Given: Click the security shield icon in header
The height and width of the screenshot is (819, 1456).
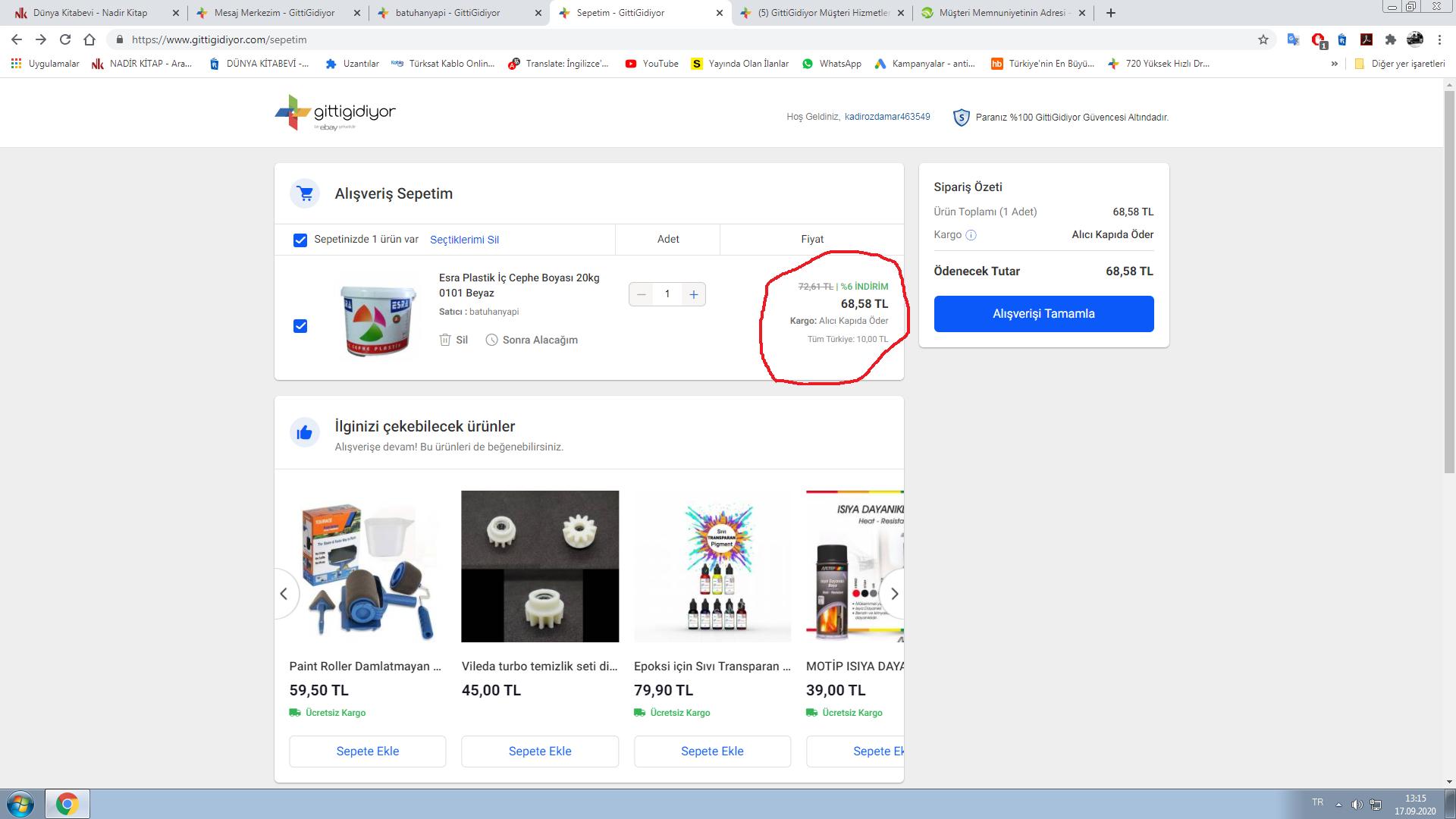Looking at the screenshot, I should pos(961,118).
